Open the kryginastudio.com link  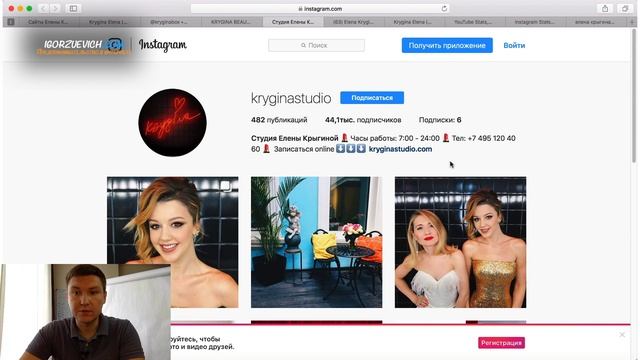400,149
